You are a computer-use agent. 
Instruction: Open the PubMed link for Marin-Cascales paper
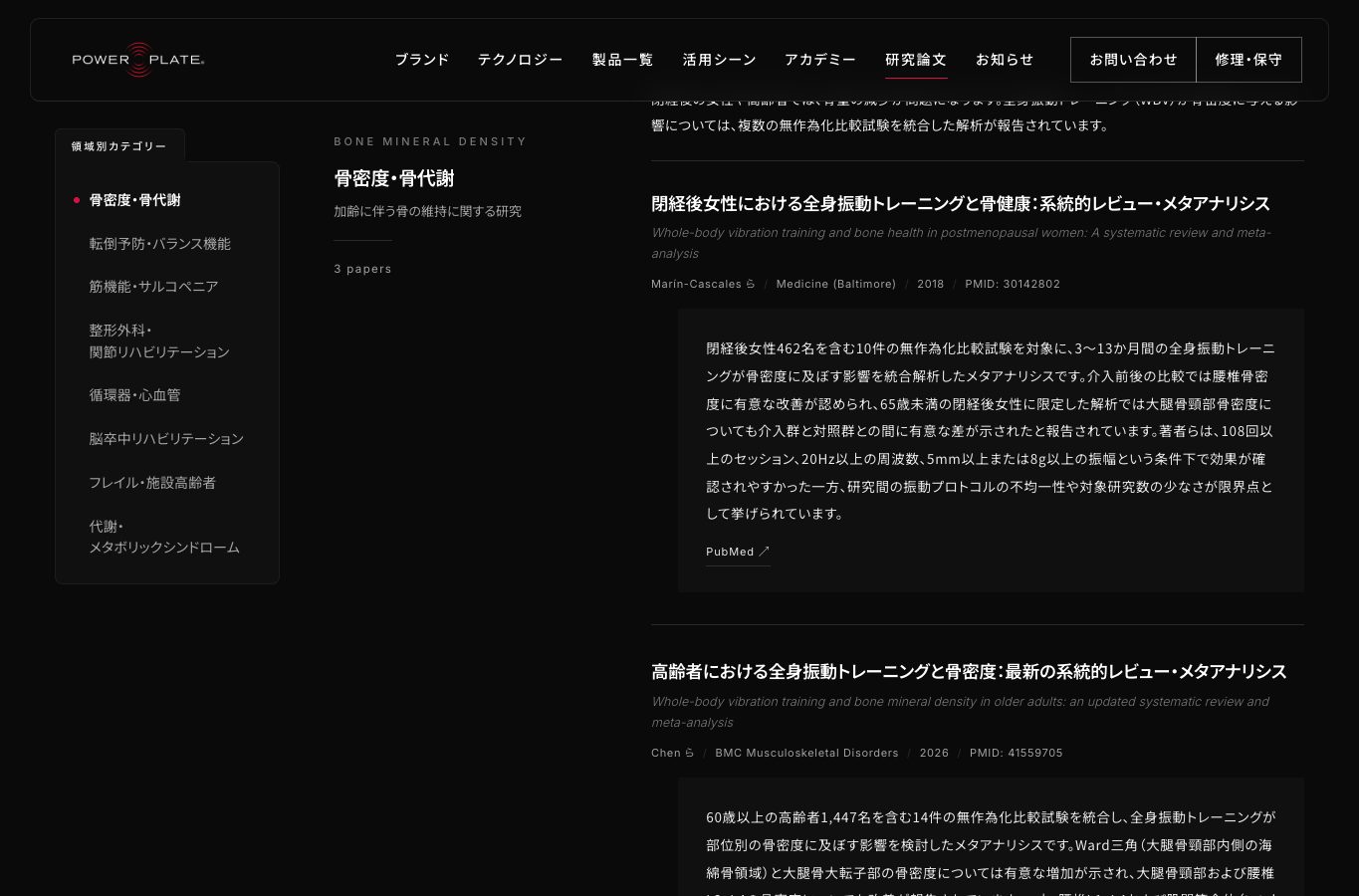click(738, 552)
